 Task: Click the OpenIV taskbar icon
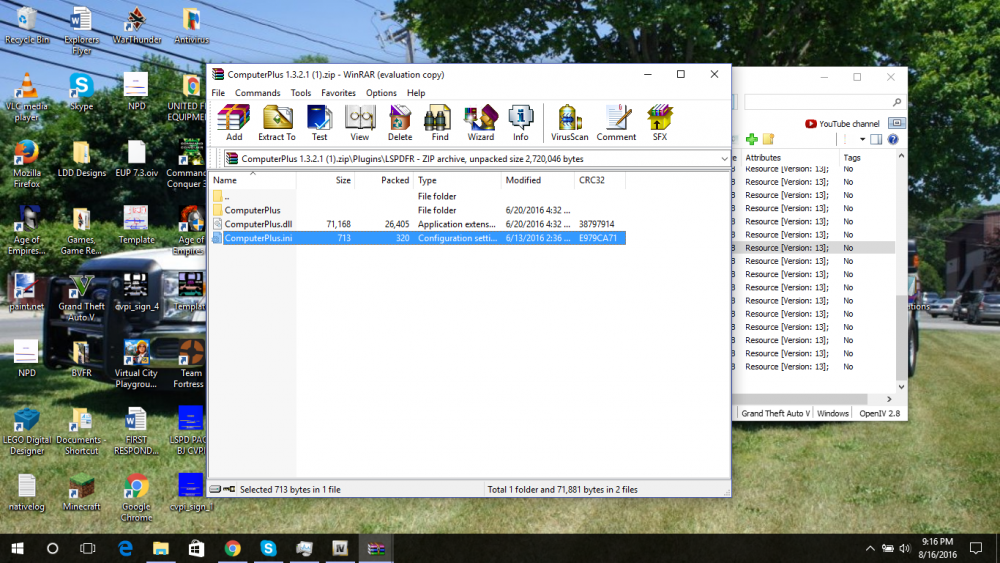click(x=340, y=548)
